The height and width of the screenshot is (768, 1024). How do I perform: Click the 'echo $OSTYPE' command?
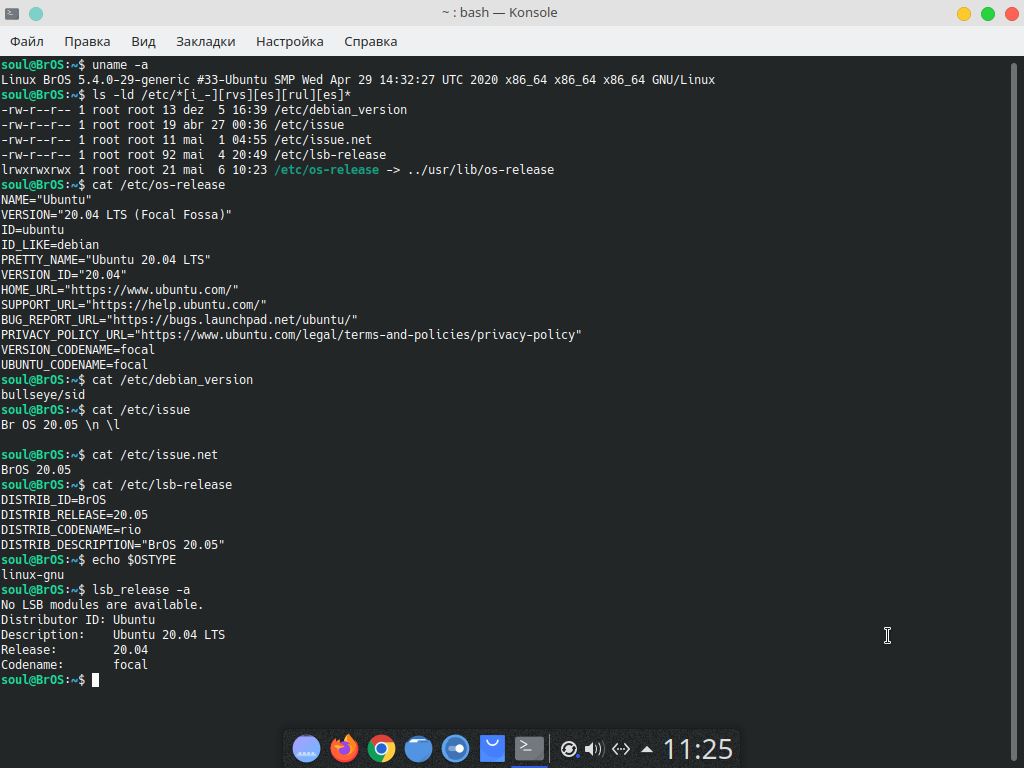pyautogui.click(x=134, y=560)
